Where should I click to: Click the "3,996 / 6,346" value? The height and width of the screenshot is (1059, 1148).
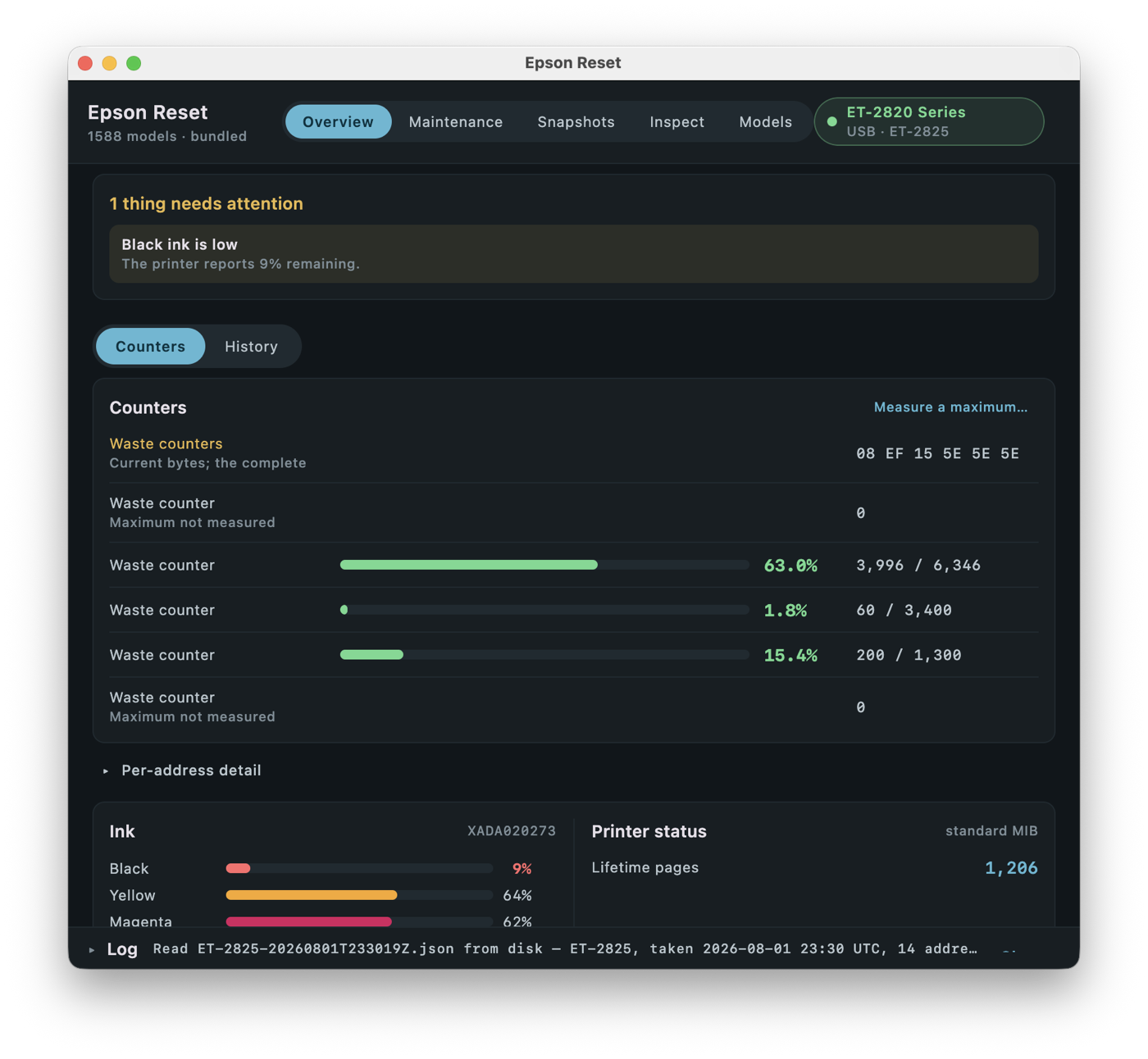click(x=918, y=566)
